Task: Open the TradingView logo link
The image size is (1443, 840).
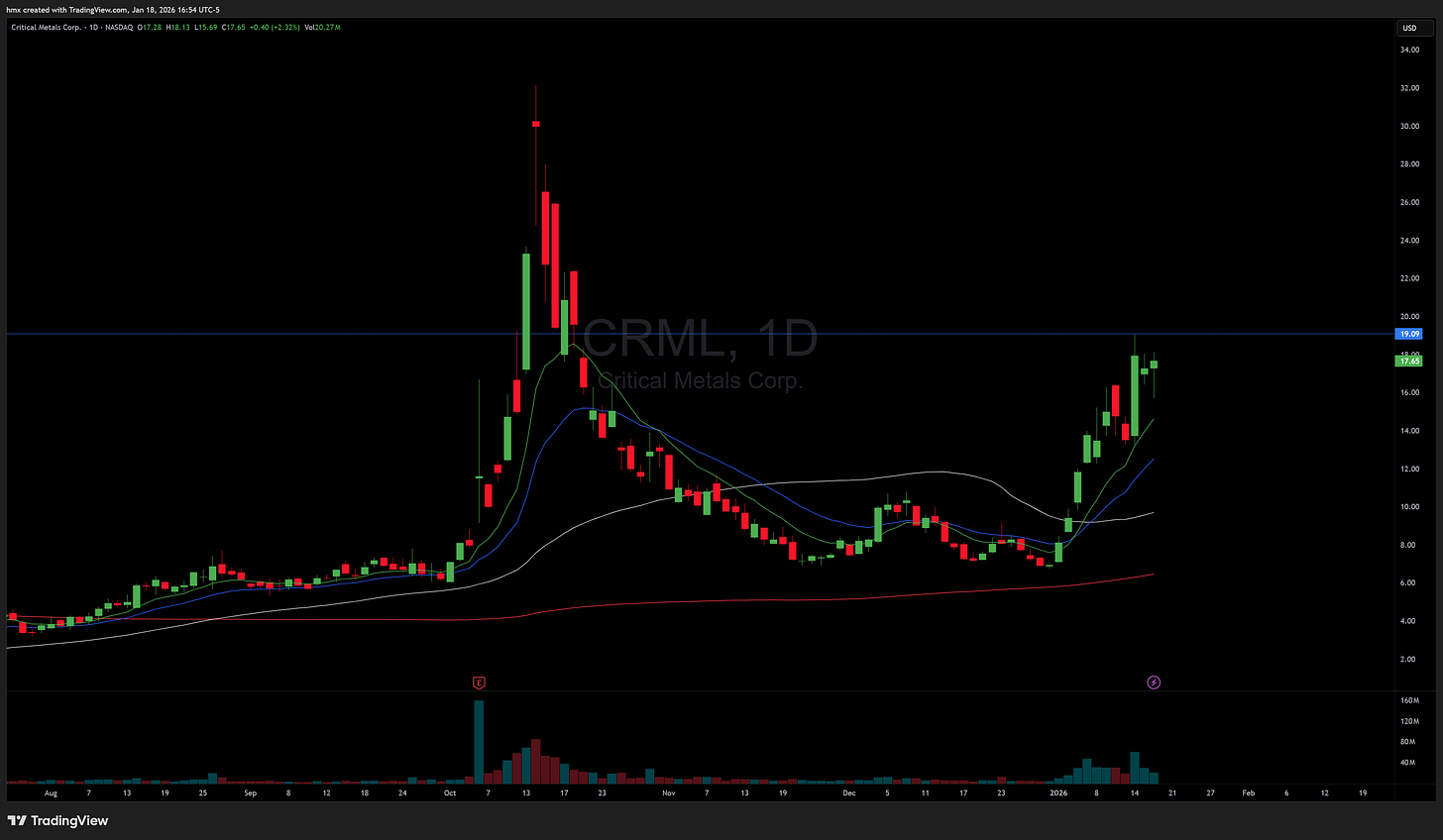Action: (x=58, y=820)
